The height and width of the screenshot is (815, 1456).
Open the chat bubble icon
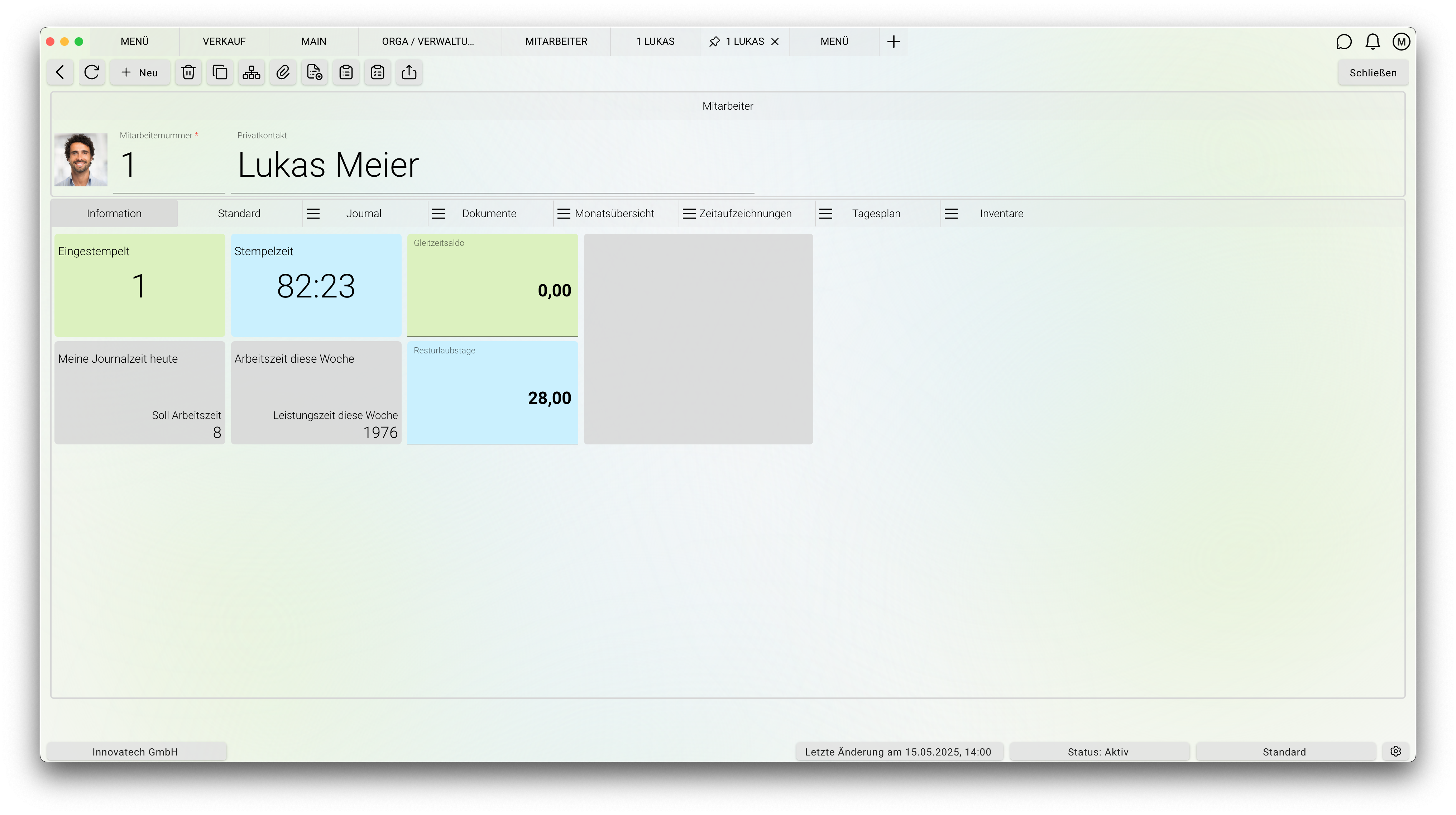pyautogui.click(x=1344, y=41)
